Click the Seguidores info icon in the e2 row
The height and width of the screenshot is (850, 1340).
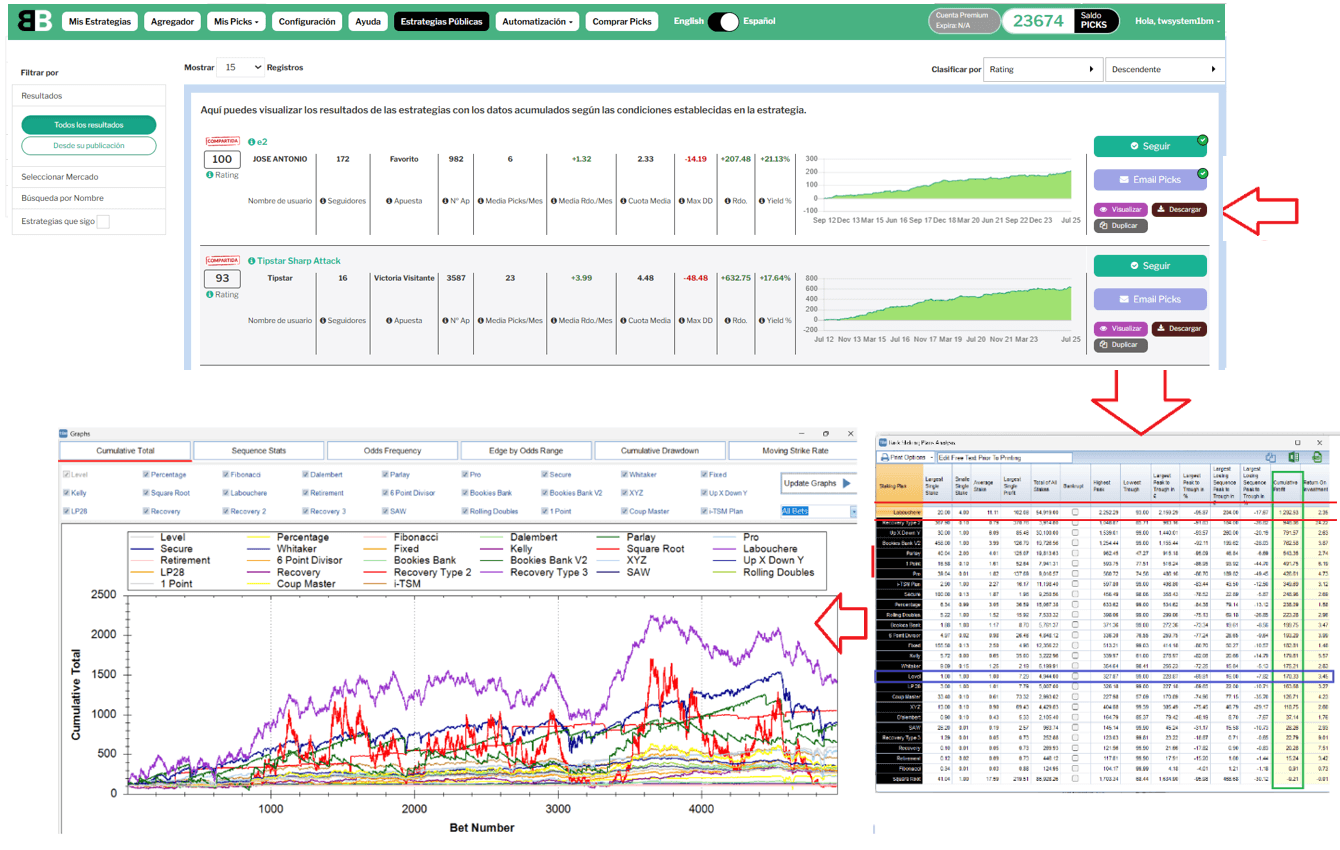(x=321, y=201)
